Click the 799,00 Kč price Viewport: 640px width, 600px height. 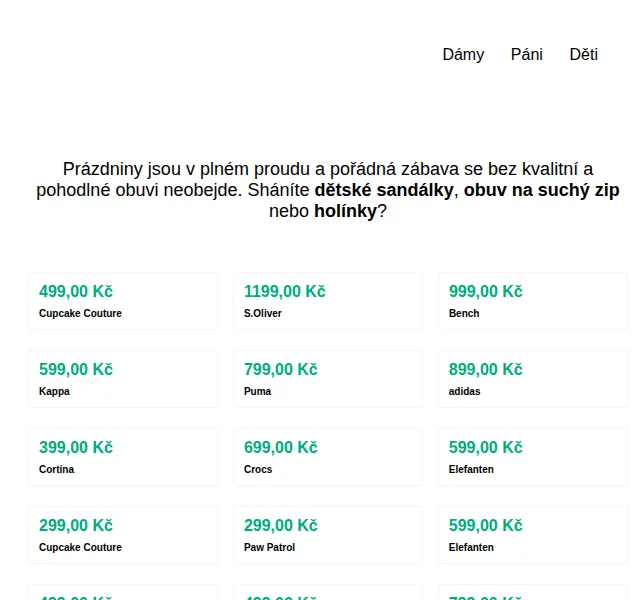pos(281,369)
